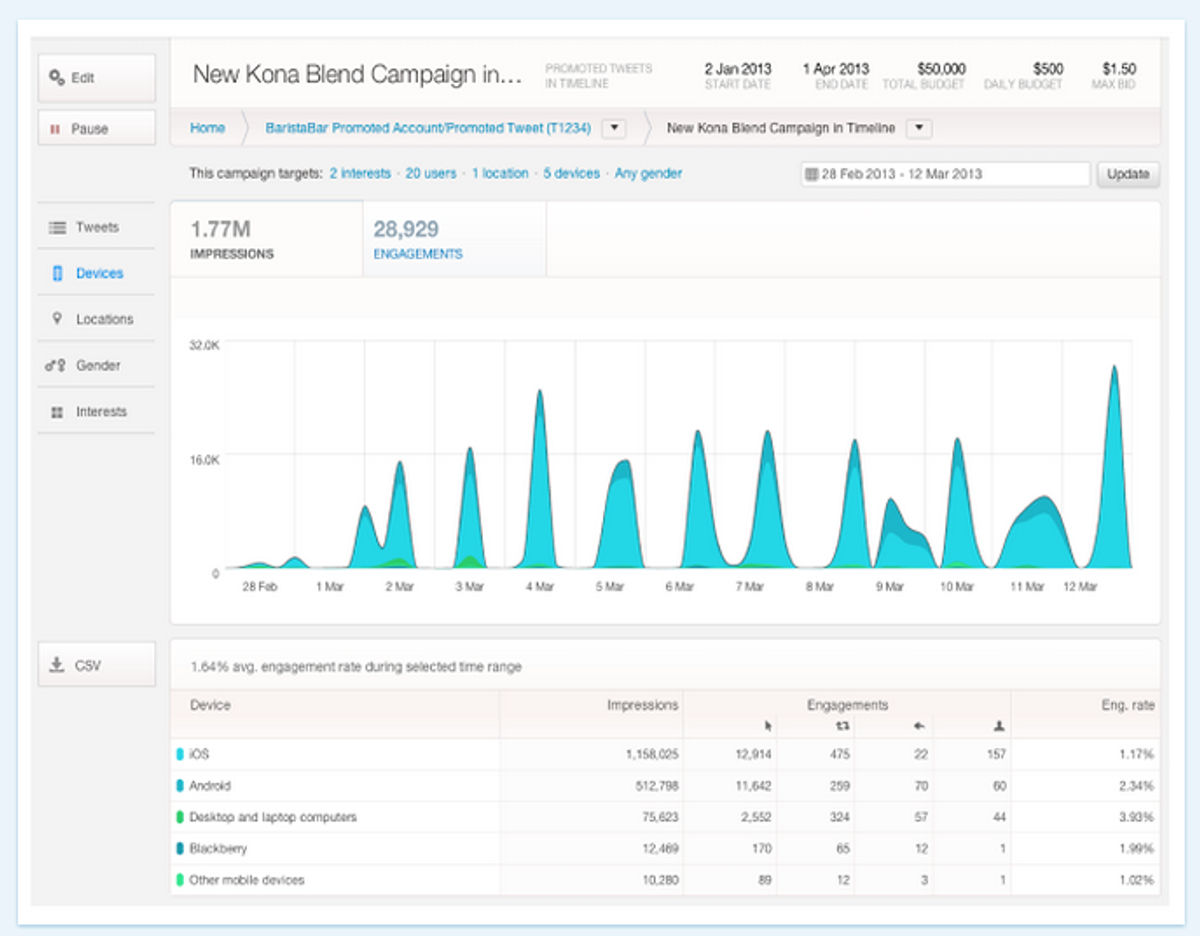Click the retweet column icon in Engagements

coord(842,725)
